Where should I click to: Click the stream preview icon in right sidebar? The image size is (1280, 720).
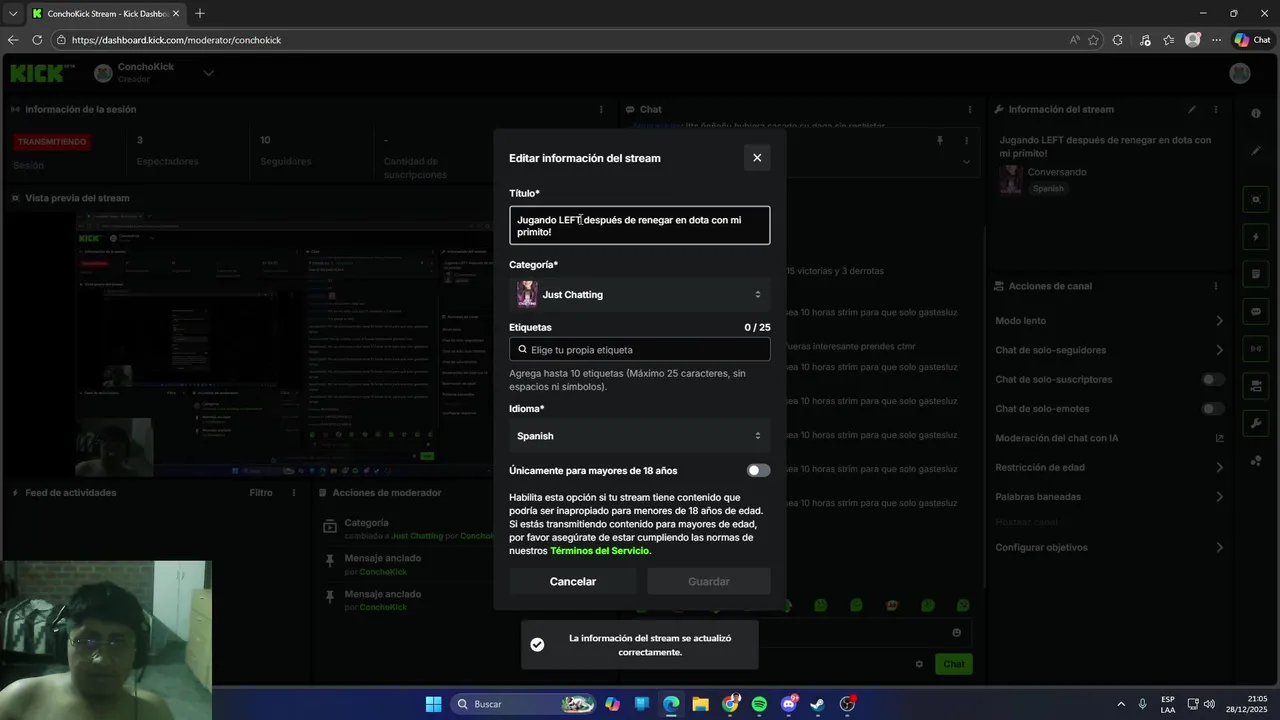[1256, 200]
